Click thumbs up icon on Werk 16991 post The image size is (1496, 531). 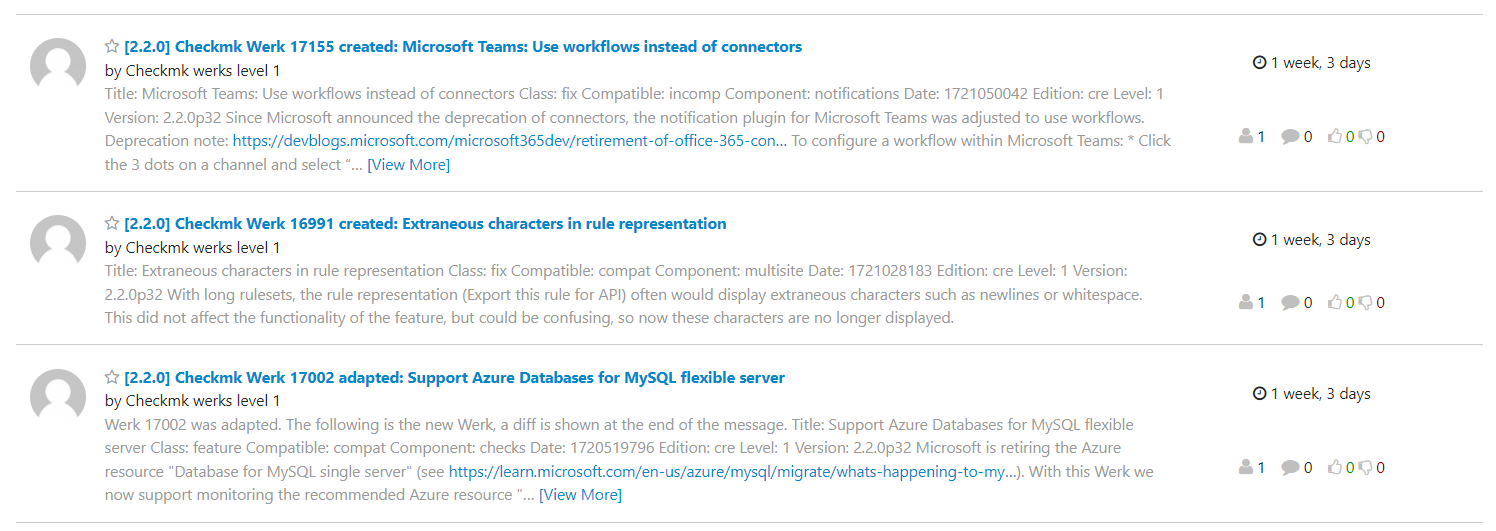[1334, 302]
